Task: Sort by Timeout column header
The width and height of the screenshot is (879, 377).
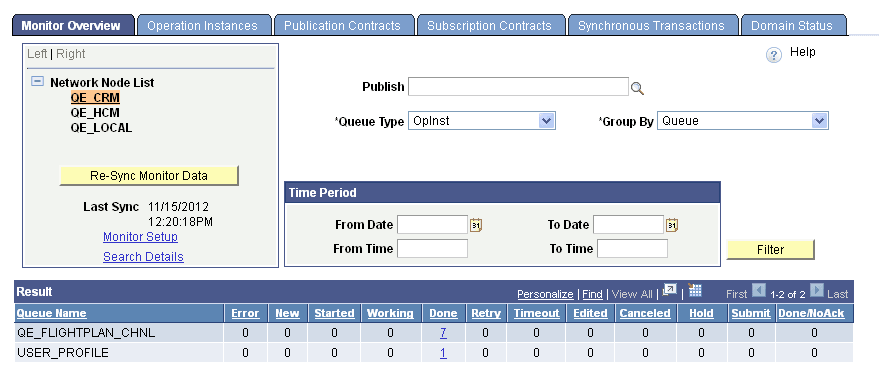Action: pyautogui.click(x=536, y=313)
